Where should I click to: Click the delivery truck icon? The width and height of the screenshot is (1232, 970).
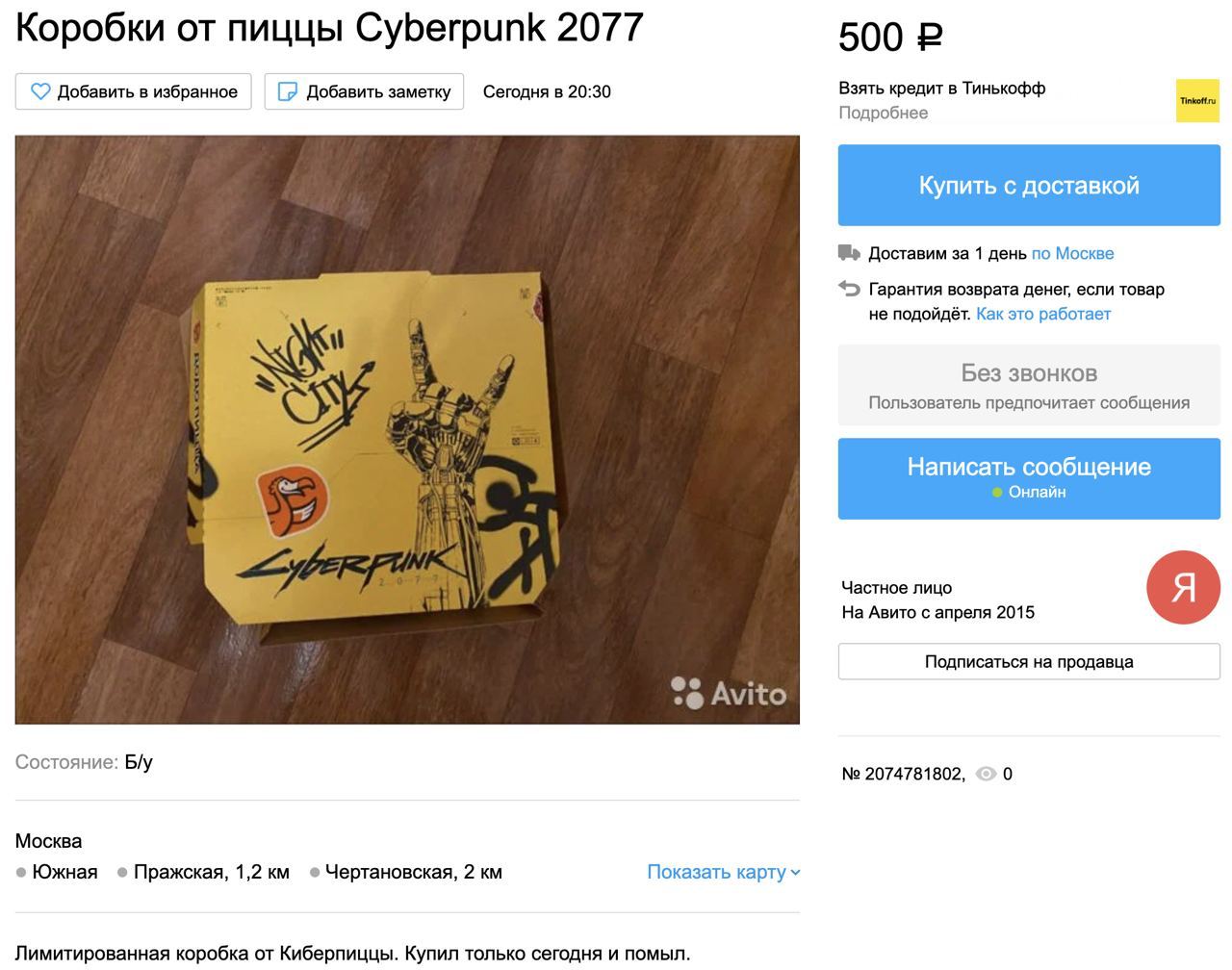[x=849, y=253]
